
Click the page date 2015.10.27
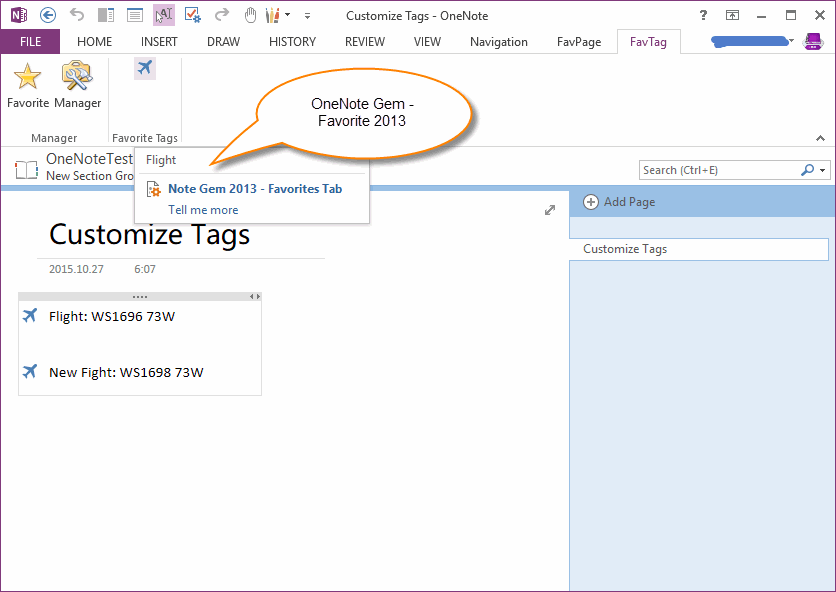[x=76, y=269]
